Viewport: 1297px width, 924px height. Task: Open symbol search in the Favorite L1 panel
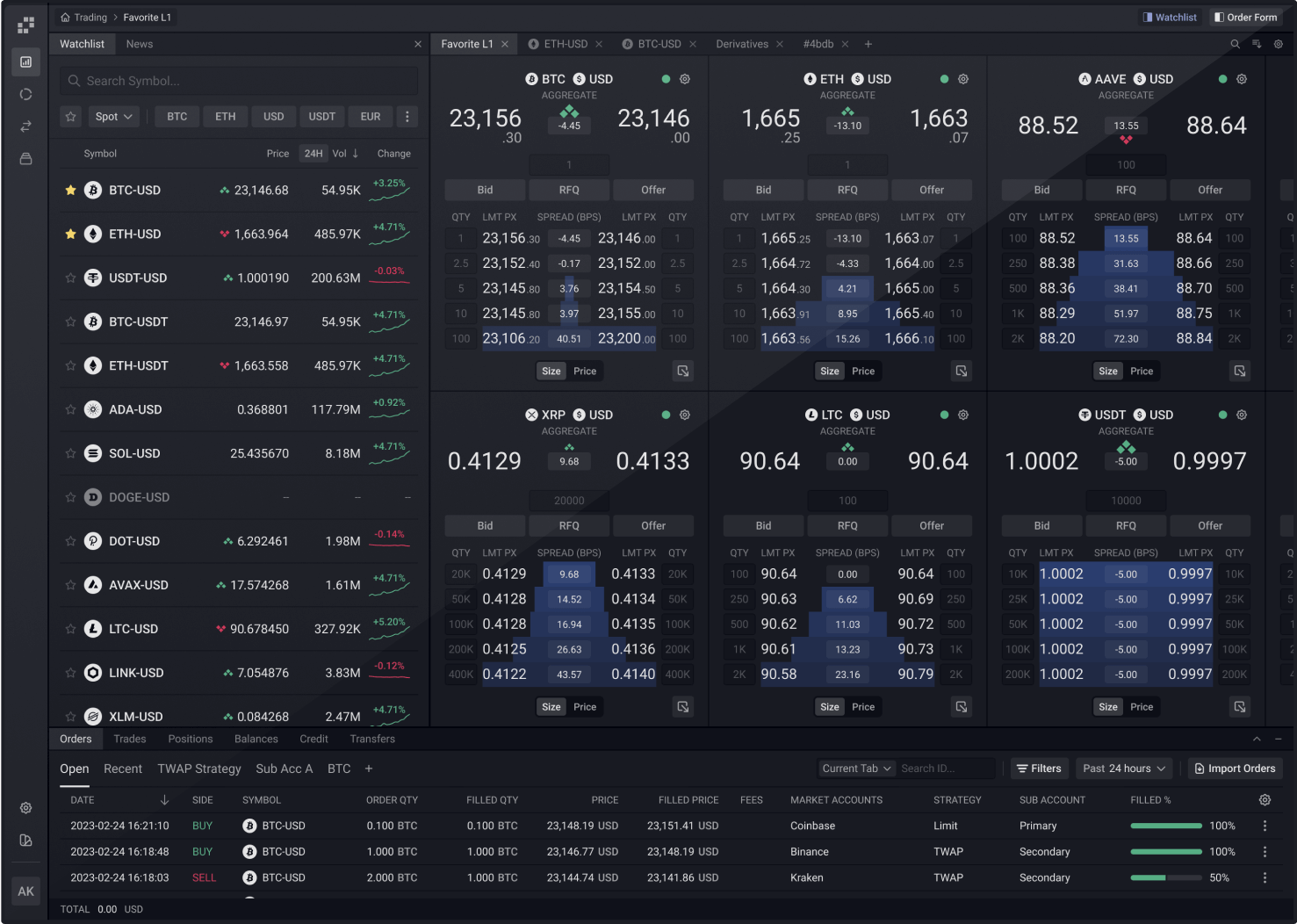[x=1235, y=43]
